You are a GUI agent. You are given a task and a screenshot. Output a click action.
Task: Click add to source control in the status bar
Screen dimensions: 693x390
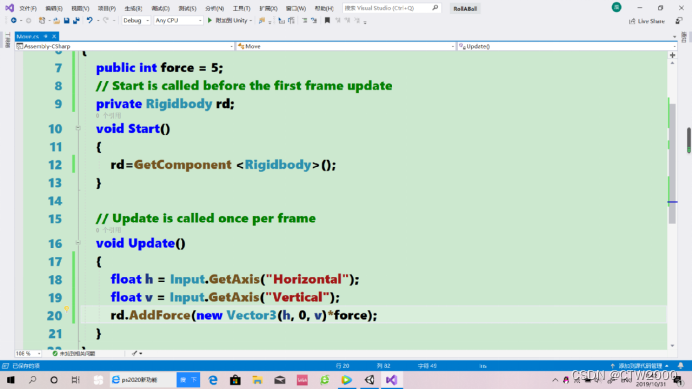[640, 366]
